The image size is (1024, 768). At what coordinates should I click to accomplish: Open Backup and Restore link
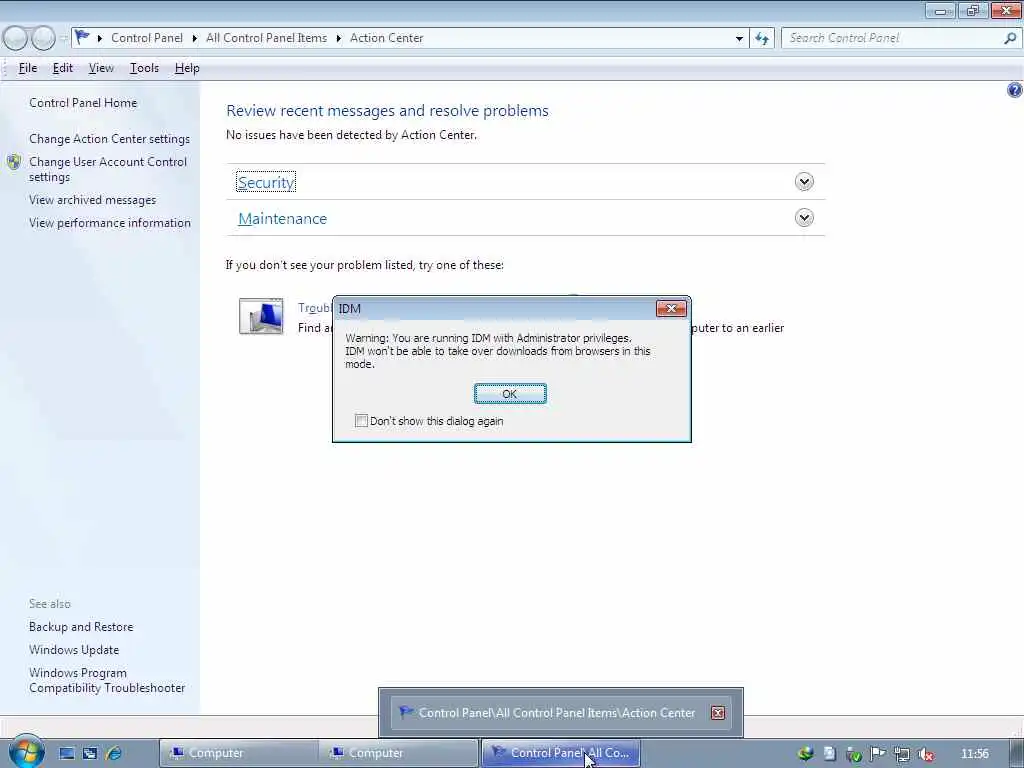pyautogui.click(x=81, y=626)
